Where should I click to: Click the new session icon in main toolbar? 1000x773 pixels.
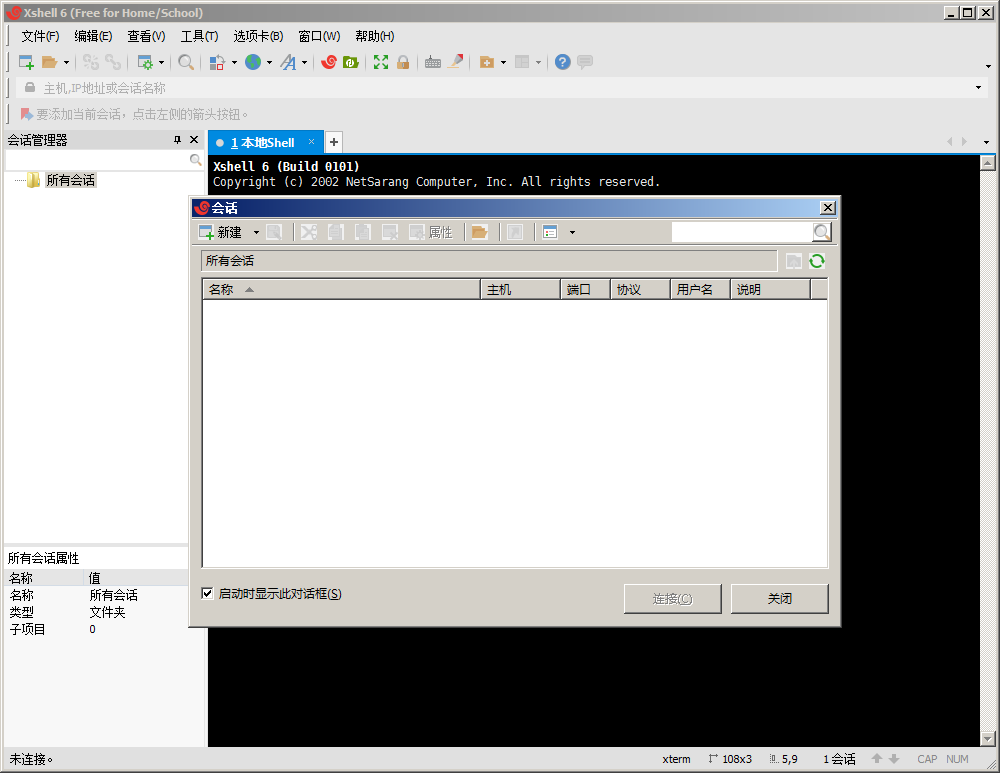coord(26,62)
